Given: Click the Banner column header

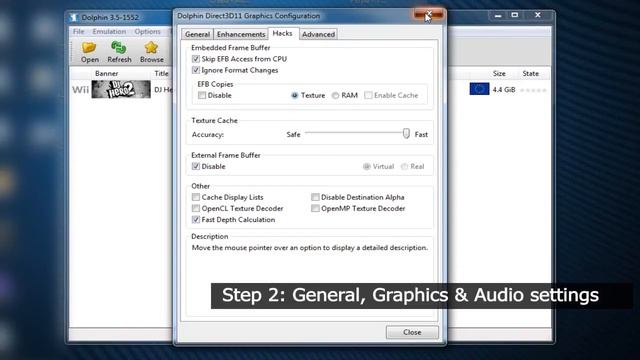Looking at the screenshot, I should click(107, 73).
